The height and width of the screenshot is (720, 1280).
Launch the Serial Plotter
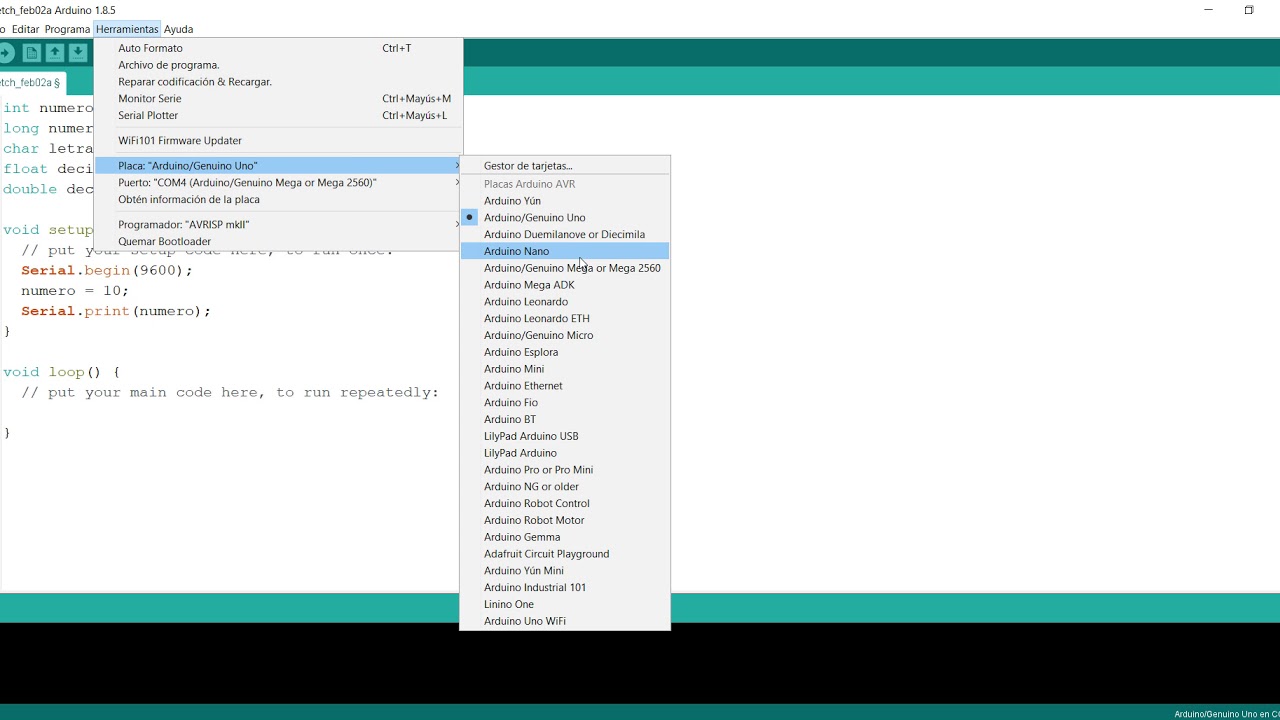278,116
